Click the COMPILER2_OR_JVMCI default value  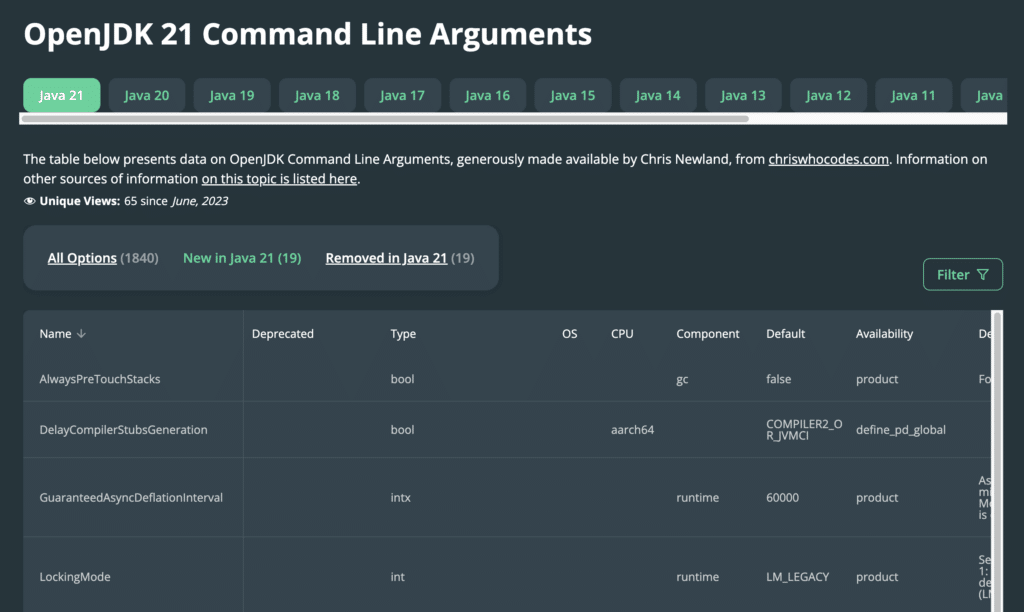(x=805, y=430)
